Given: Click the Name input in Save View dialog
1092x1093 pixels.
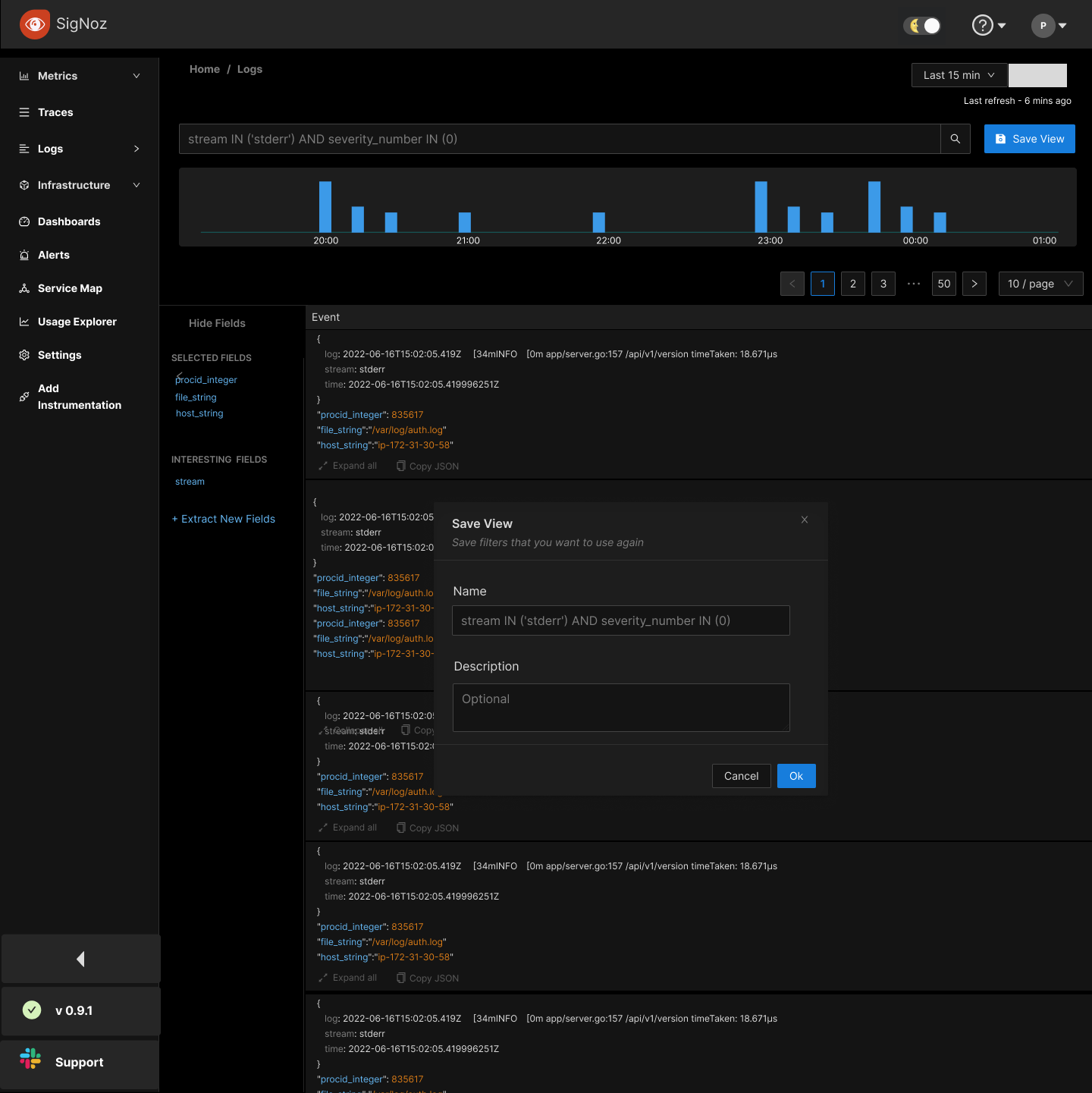Looking at the screenshot, I should pos(620,620).
